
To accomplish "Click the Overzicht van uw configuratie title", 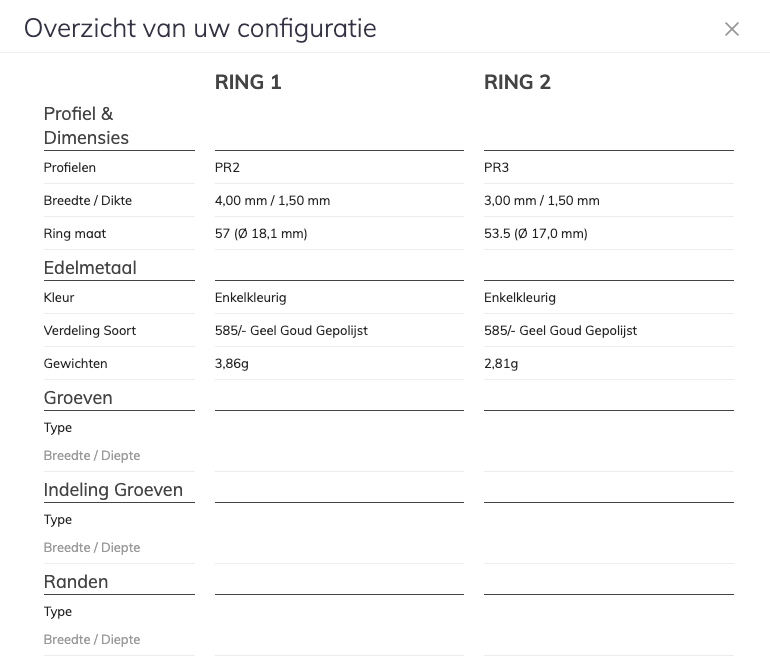I will 200,28.
